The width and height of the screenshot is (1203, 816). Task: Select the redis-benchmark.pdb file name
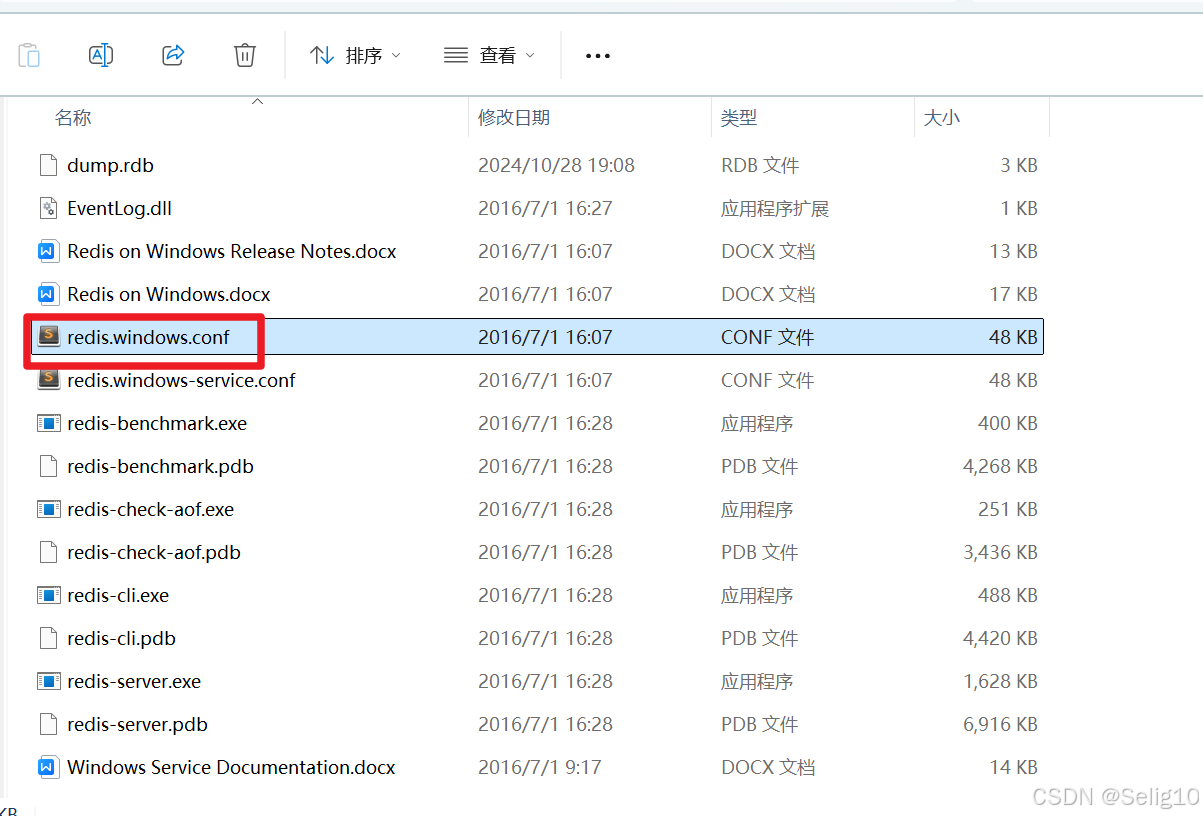coord(160,466)
